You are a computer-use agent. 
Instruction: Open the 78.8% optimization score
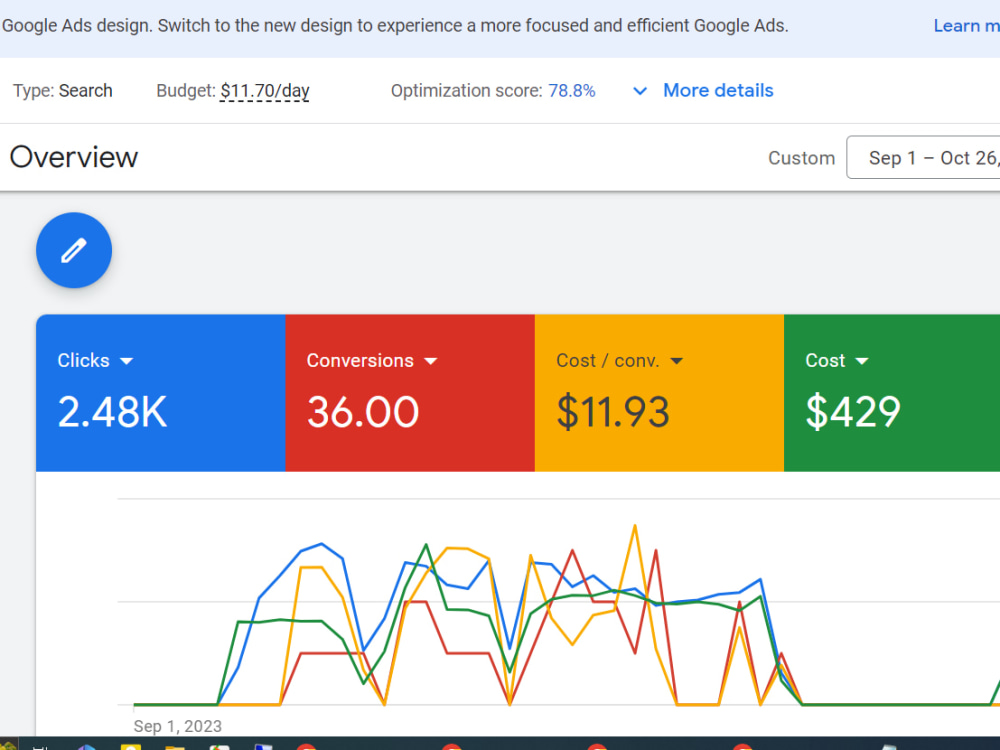(571, 91)
